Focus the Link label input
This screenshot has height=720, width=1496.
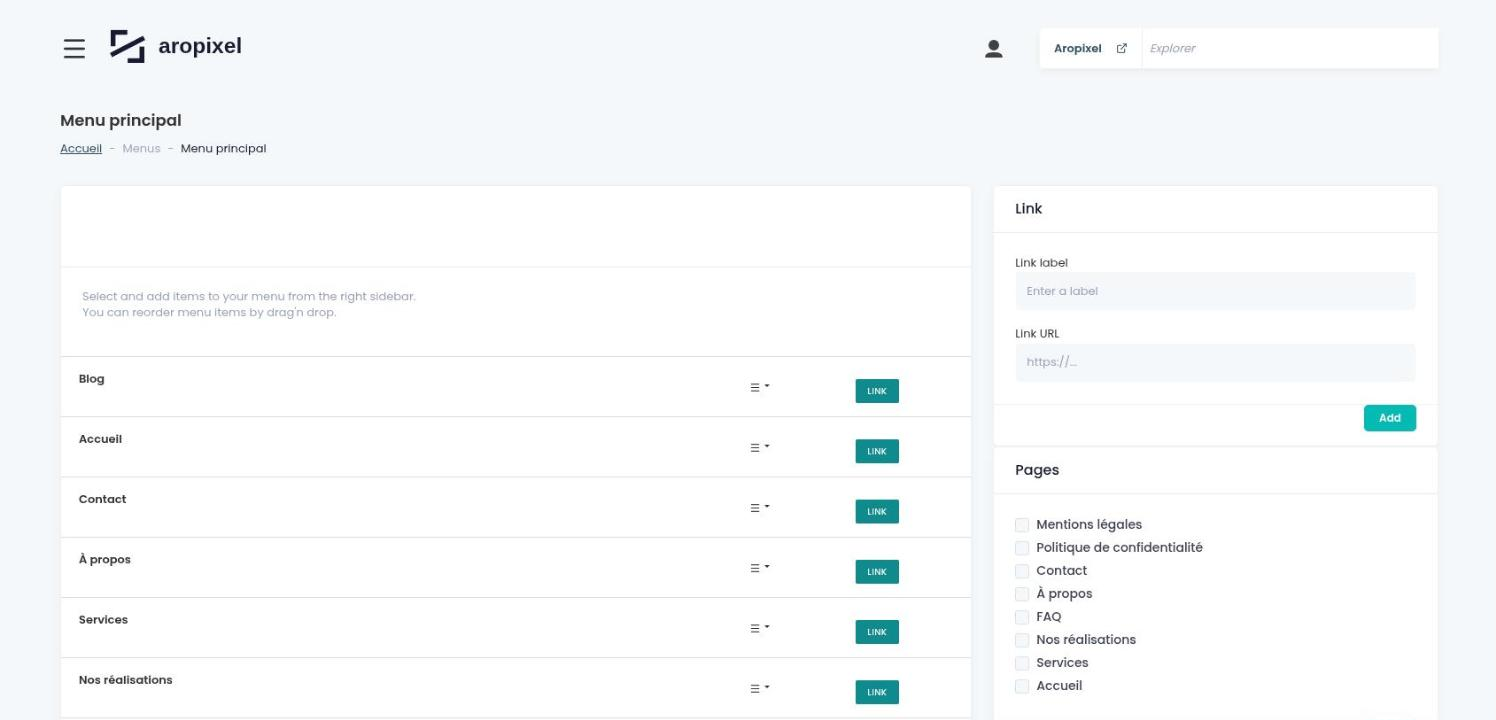coord(1215,291)
